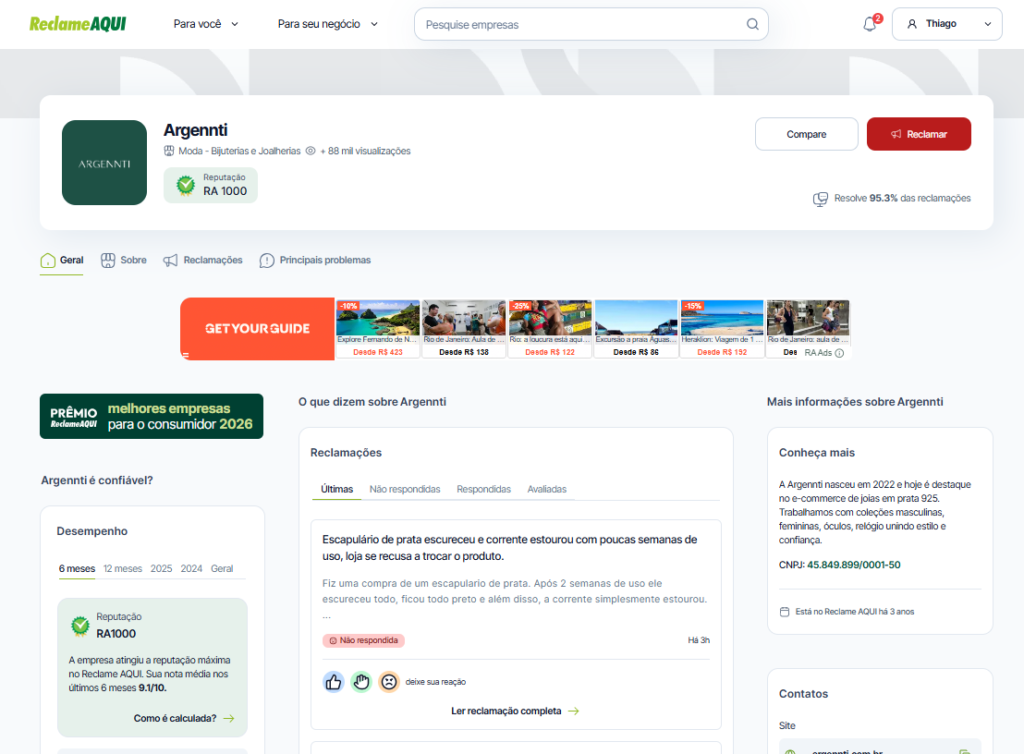The height and width of the screenshot is (754, 1024).
Task: Click the arrow after 'Ler reclamação completa'
Action: coord(573,711)
